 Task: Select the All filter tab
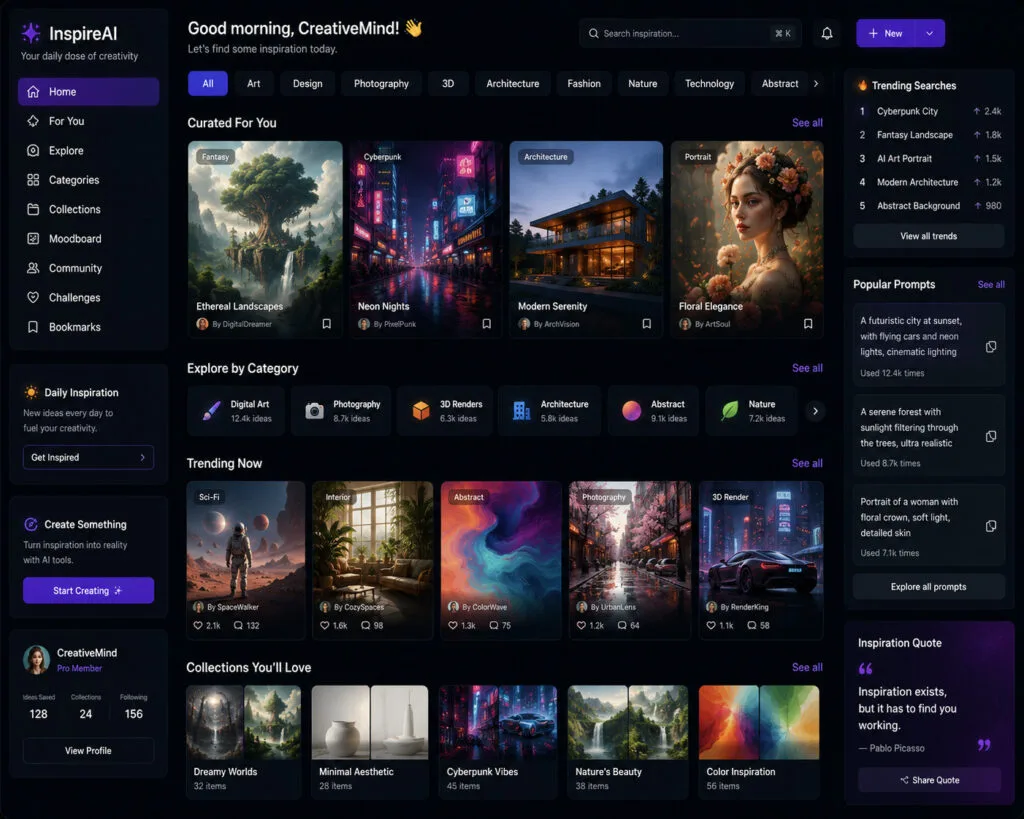(208, 84)
